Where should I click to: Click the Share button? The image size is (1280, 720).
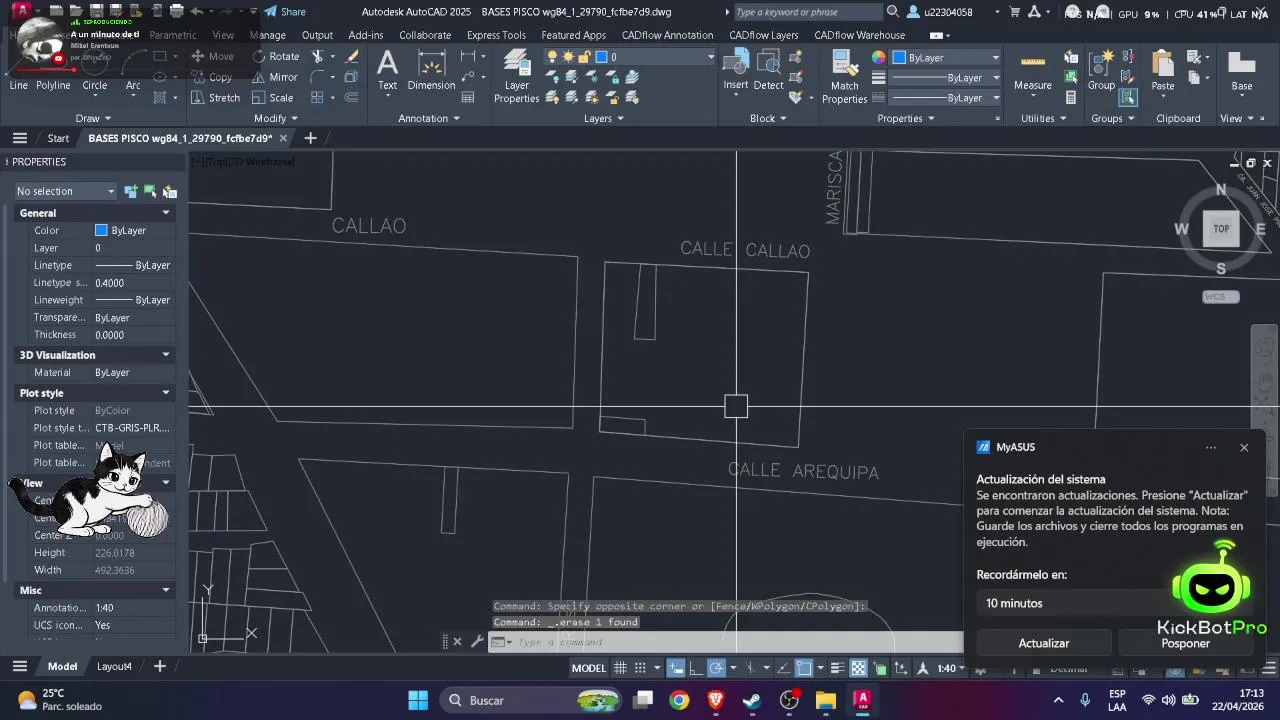285,12
